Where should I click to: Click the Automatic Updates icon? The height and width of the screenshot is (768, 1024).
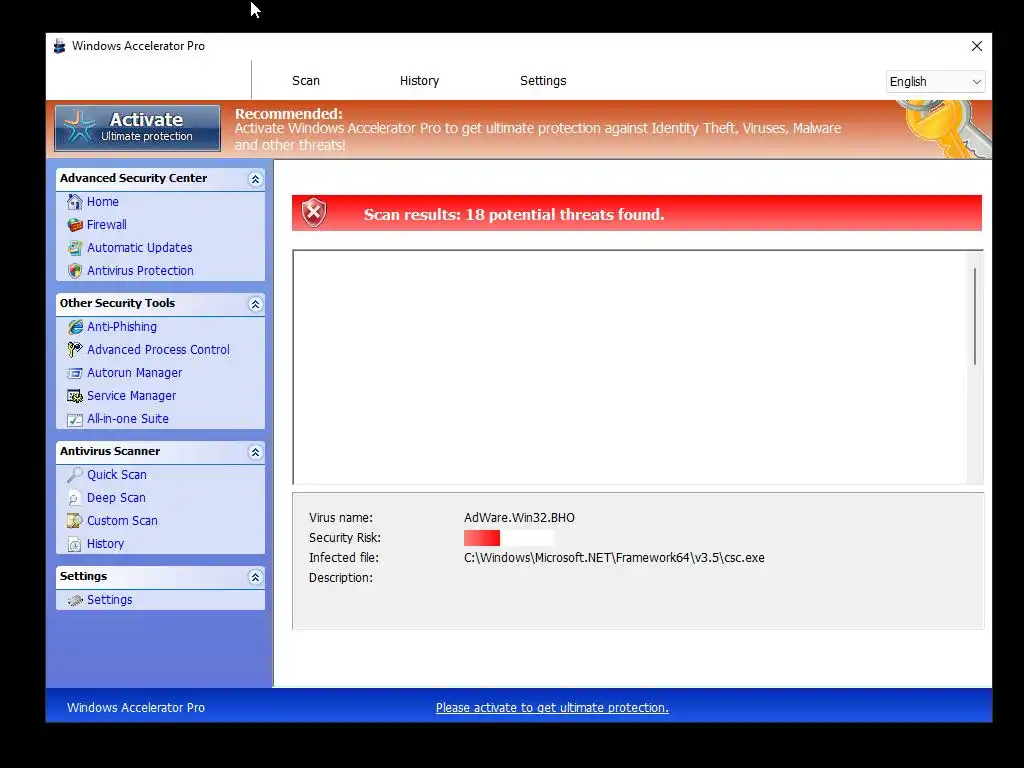pos(75,248)
